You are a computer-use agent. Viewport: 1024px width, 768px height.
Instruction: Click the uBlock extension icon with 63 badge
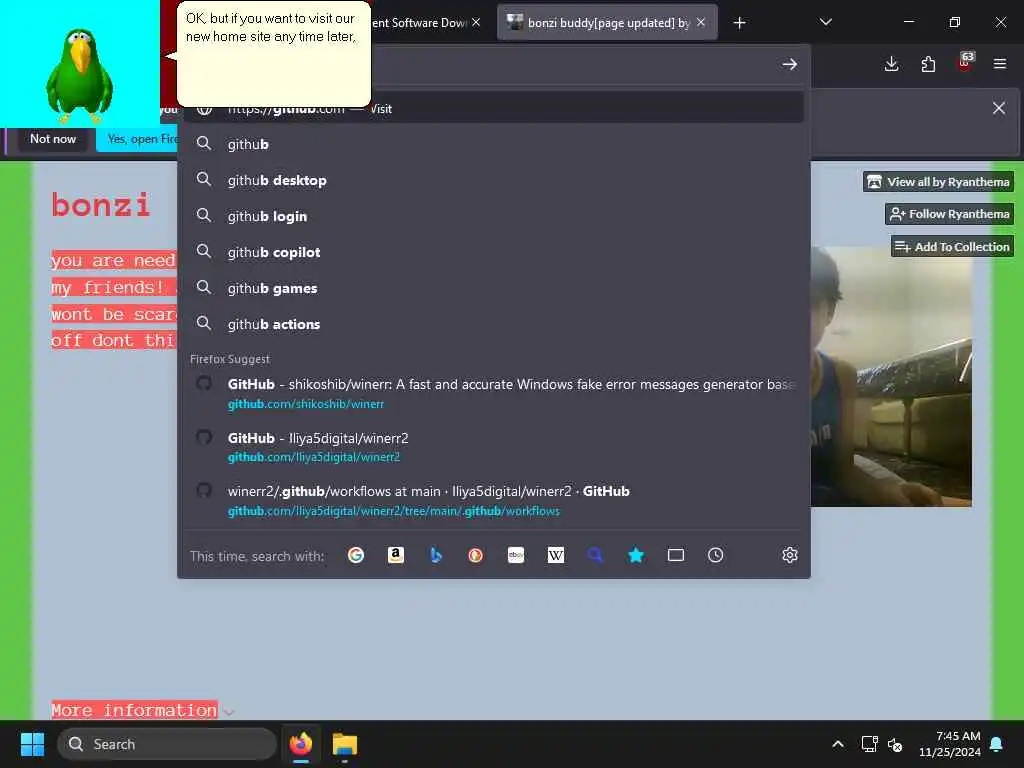(965, 63)
